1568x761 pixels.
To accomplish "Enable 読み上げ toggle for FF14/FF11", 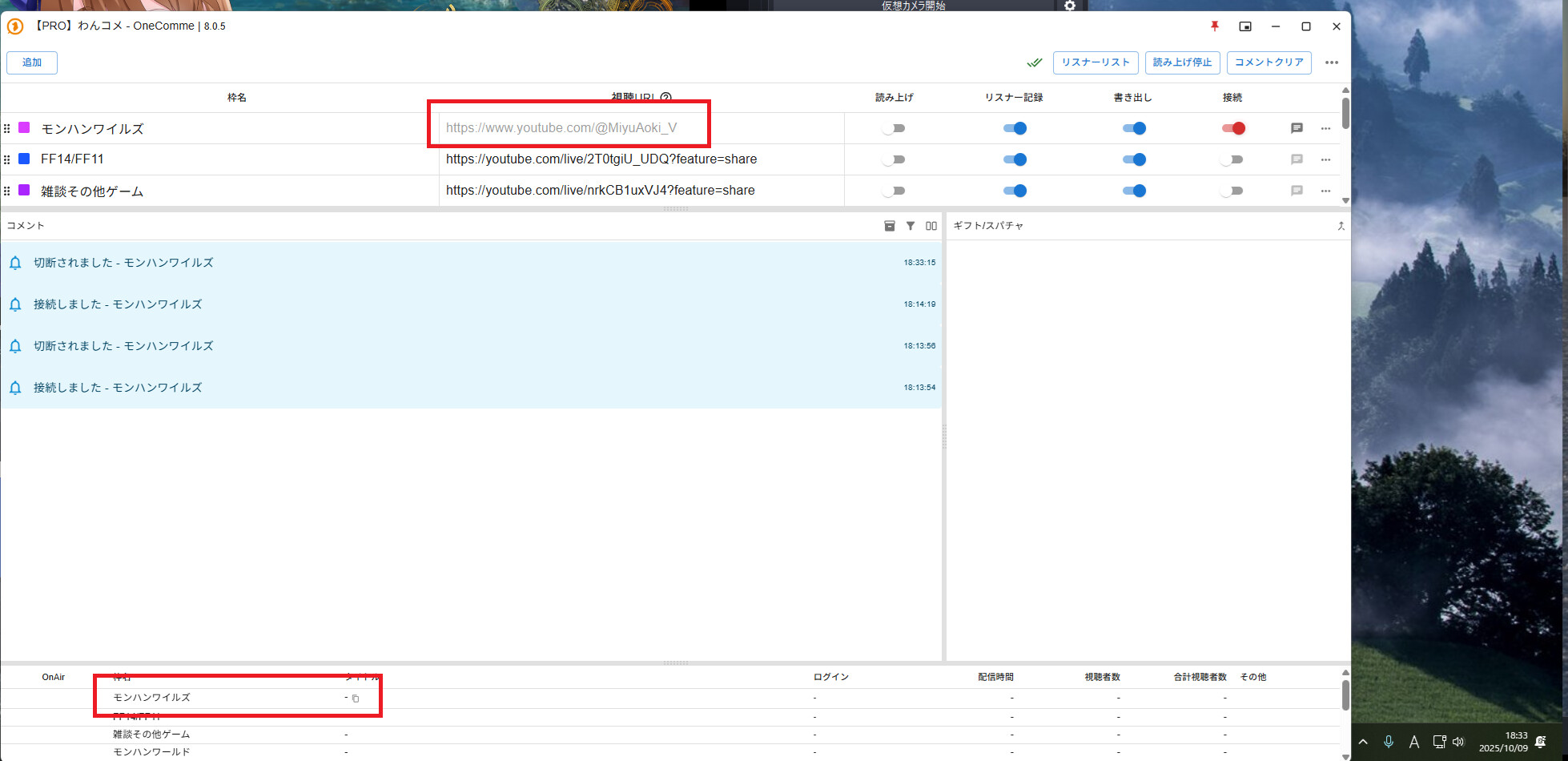I will pyautogui.click(x=894, y=159).
